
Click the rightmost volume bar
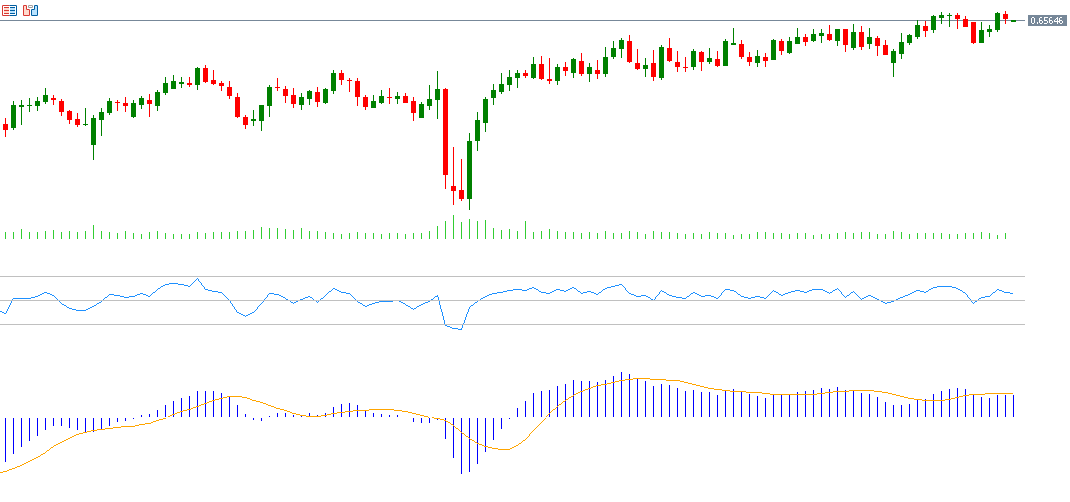[1005, 236]
